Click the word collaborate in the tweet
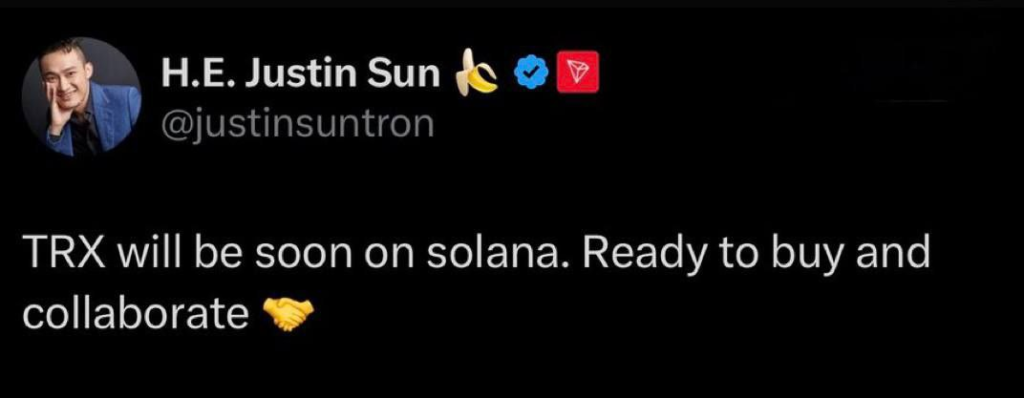Screen dimensions: 1024x398 tap(135, 315)
